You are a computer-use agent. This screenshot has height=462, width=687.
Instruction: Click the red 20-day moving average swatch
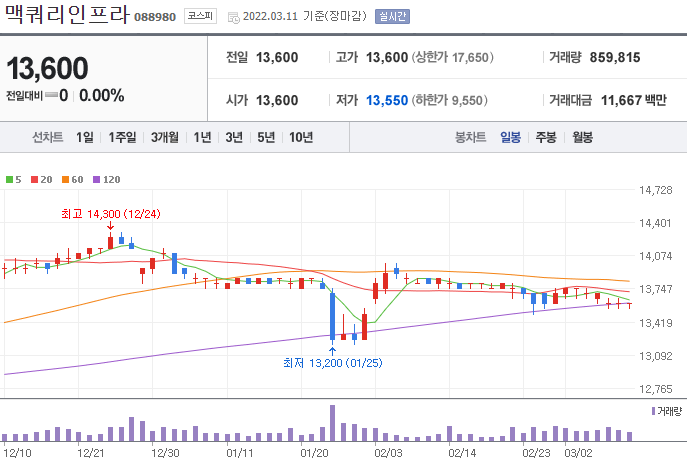click(x=35, y=179)
